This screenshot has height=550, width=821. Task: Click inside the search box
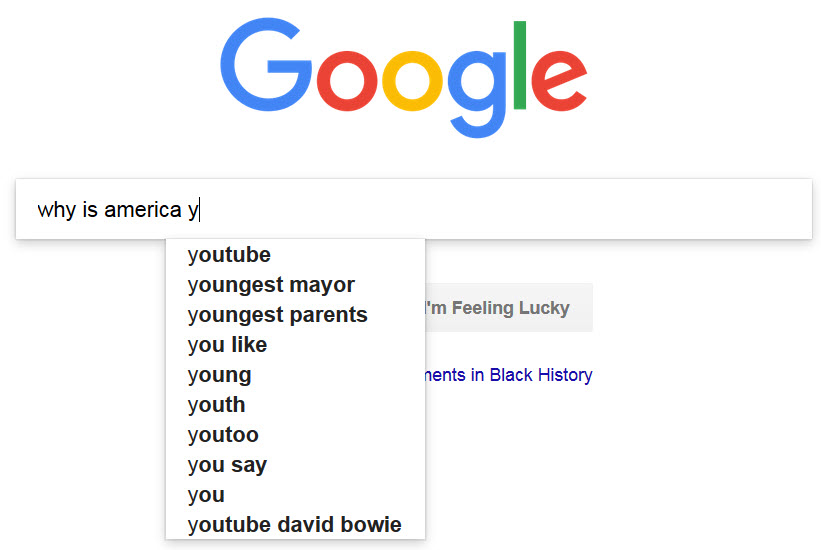[414, 209]
